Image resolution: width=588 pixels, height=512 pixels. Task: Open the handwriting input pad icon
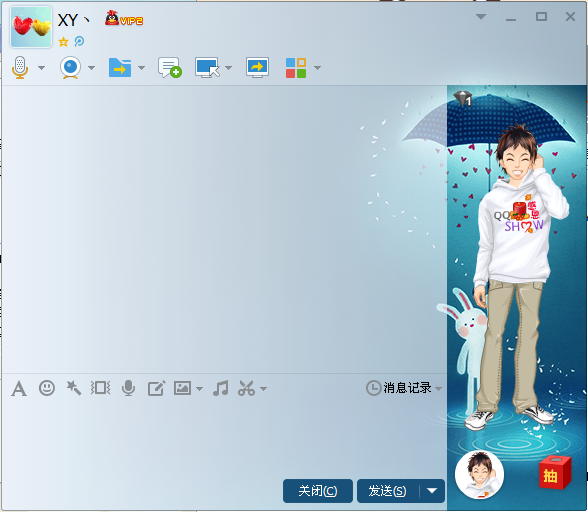[x=156, y=388]
